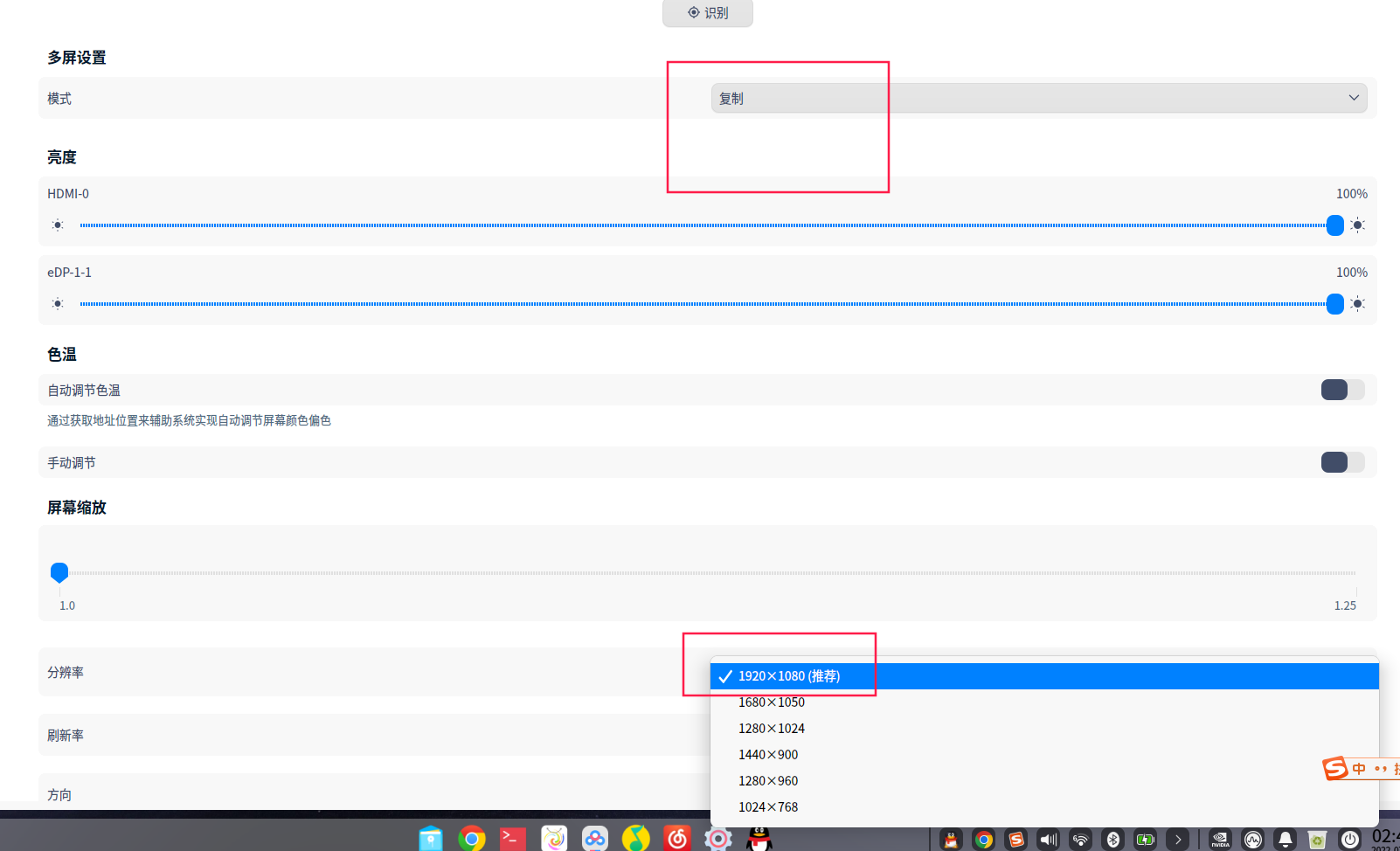Choose the 1280×1024 resolution option
The height and width of the screenshot is (851, 1400).
point(1044,729)
